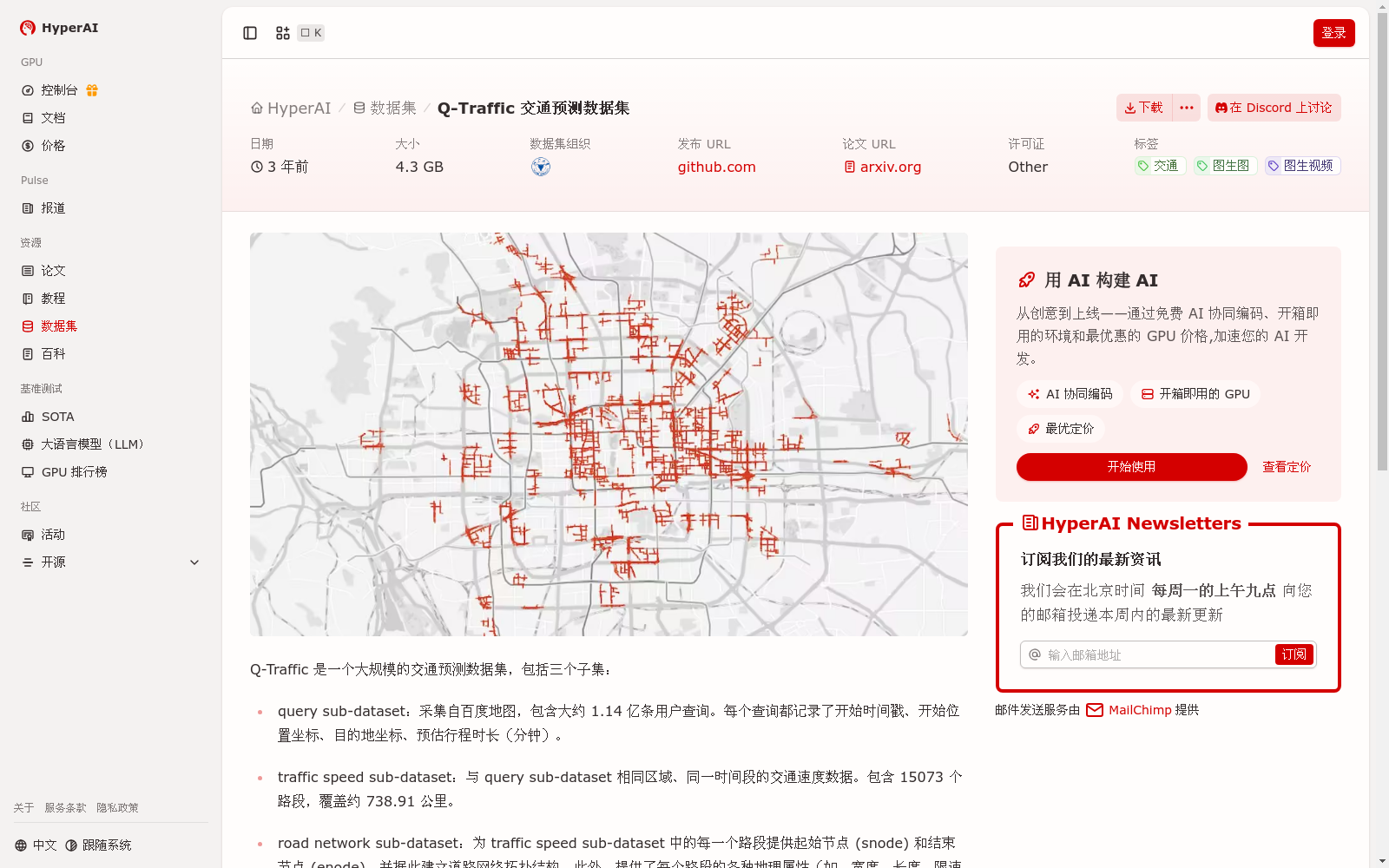Viewport: 1389px width, 868px height.
Task: Click 数据集 breadcrumb link
Action: (385, 108)
